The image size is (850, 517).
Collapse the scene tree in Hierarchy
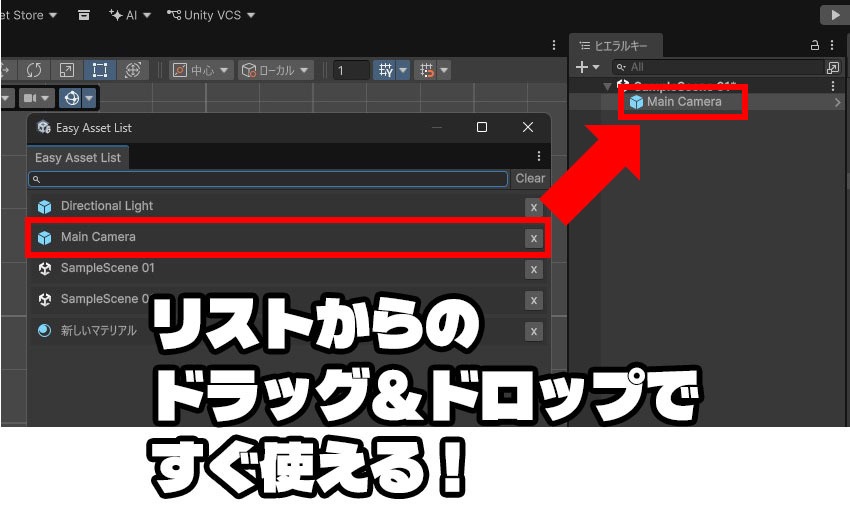pyautogui.click(x=607, y=86)
